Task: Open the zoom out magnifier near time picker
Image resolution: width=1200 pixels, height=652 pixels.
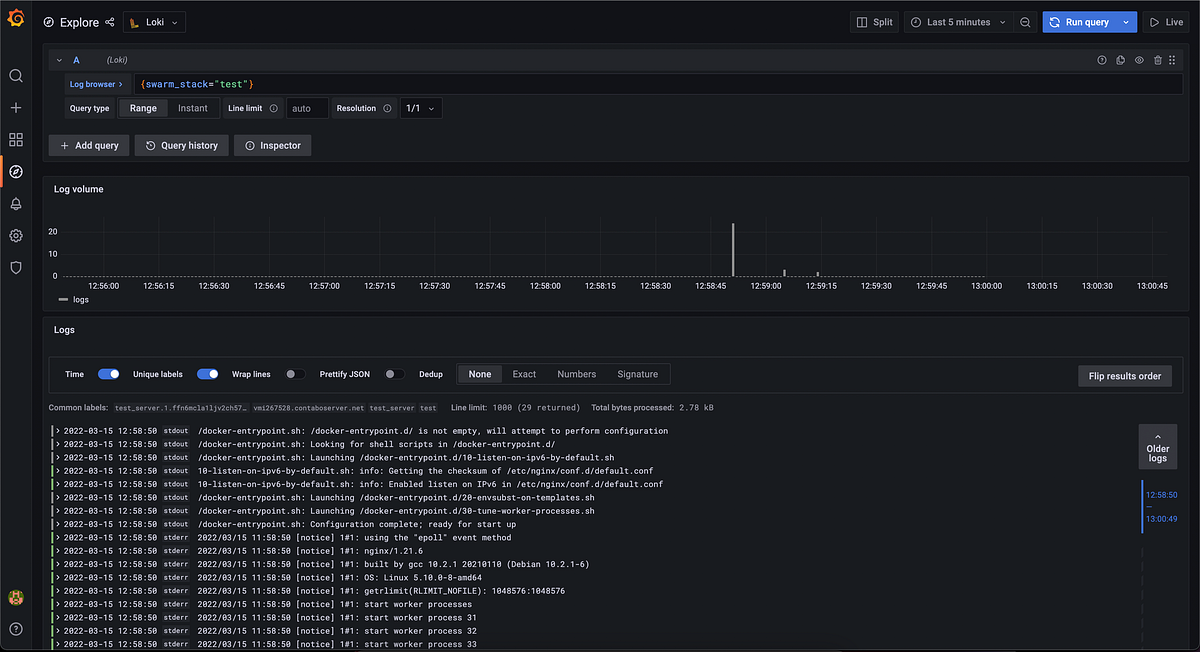Action: (x=1024, y=21)
